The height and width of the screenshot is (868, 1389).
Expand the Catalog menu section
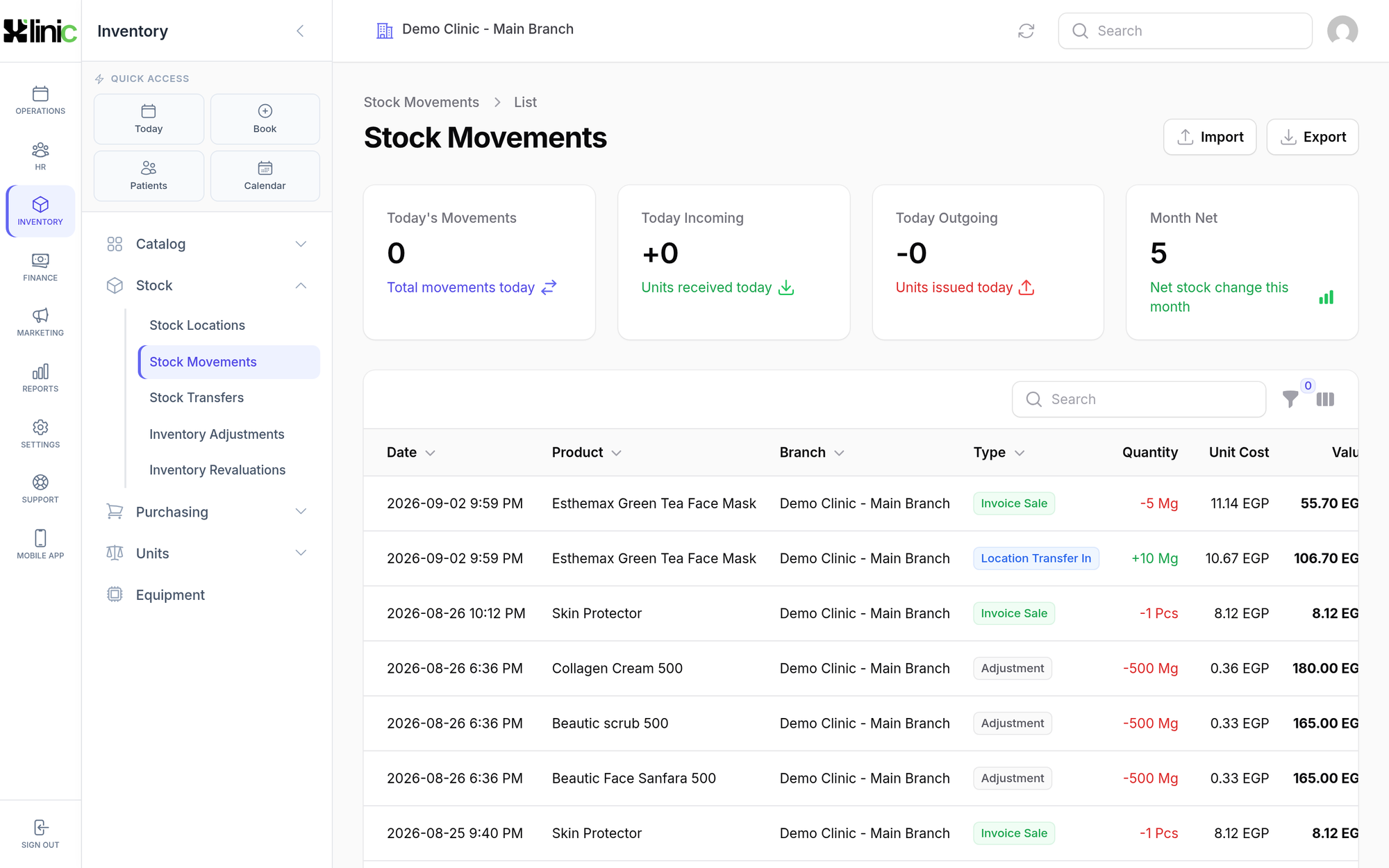pos(207,244)
